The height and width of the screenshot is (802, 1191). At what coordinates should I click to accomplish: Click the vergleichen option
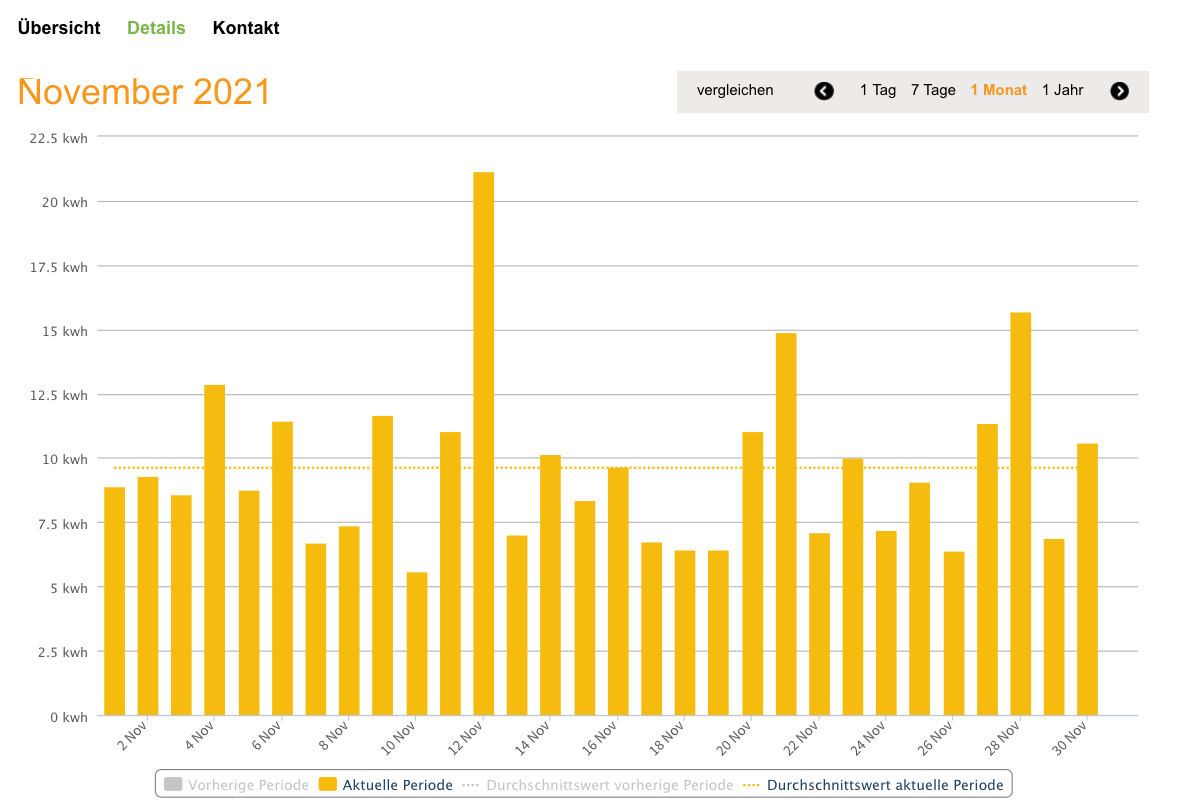(735, 90)
